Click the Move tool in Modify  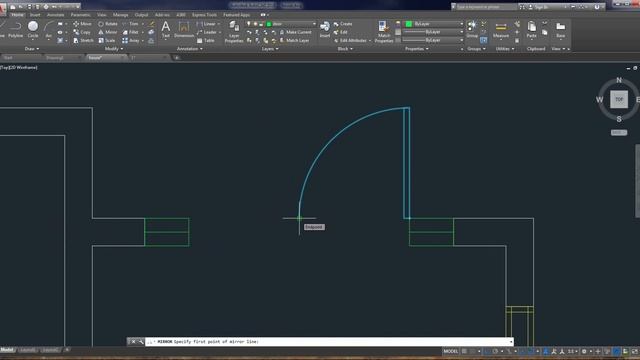pos(82,24)
